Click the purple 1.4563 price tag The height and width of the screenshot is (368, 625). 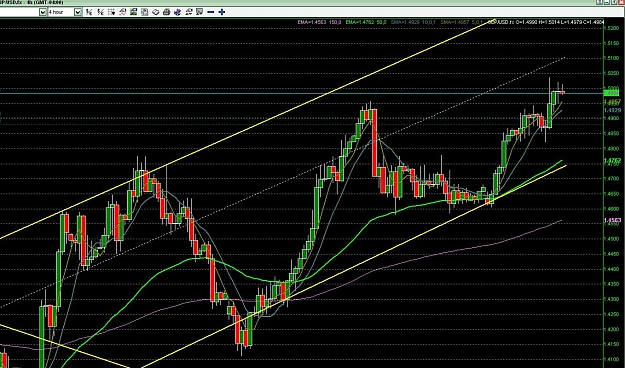612,220
